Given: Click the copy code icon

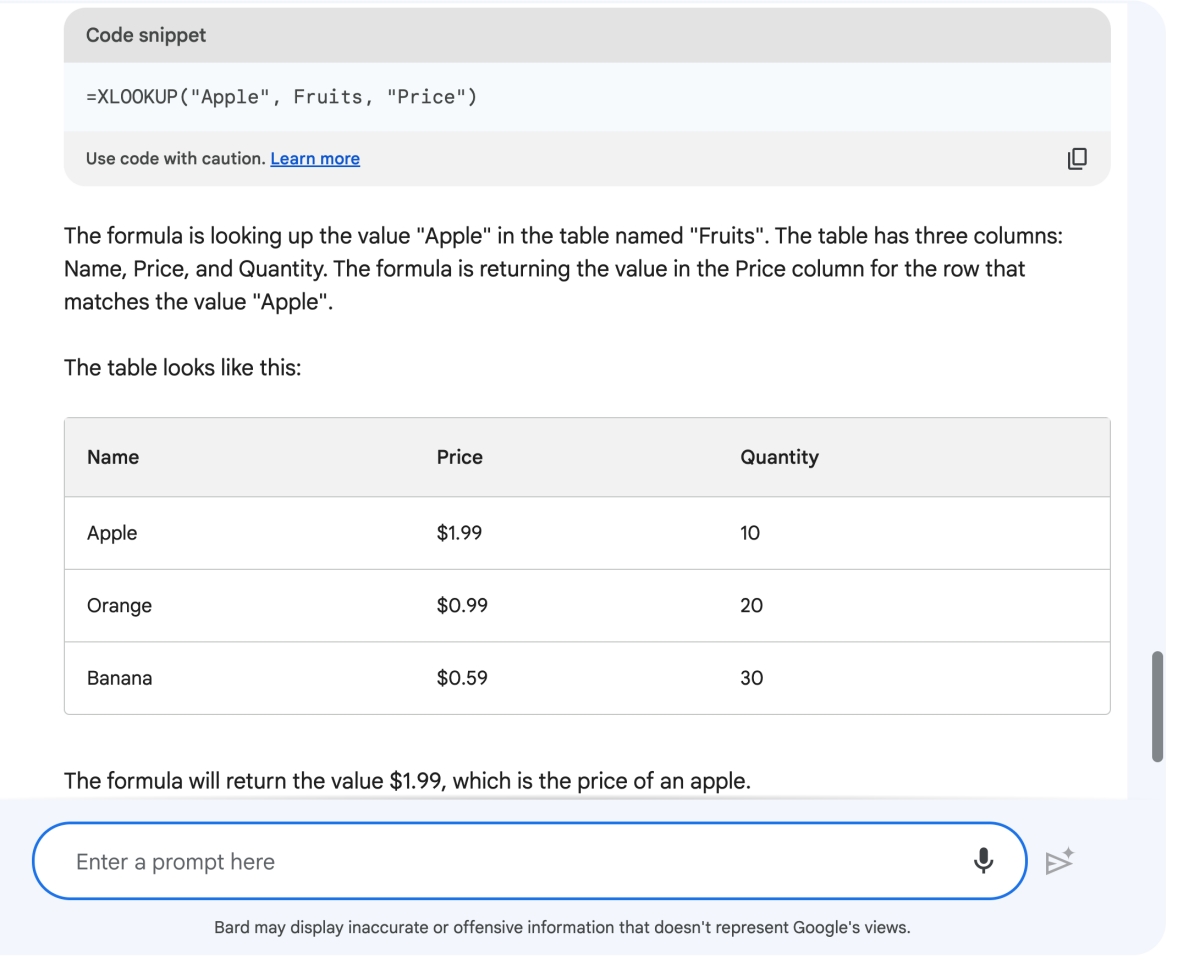Looking at the screenshot, I should coord(1077,158).
